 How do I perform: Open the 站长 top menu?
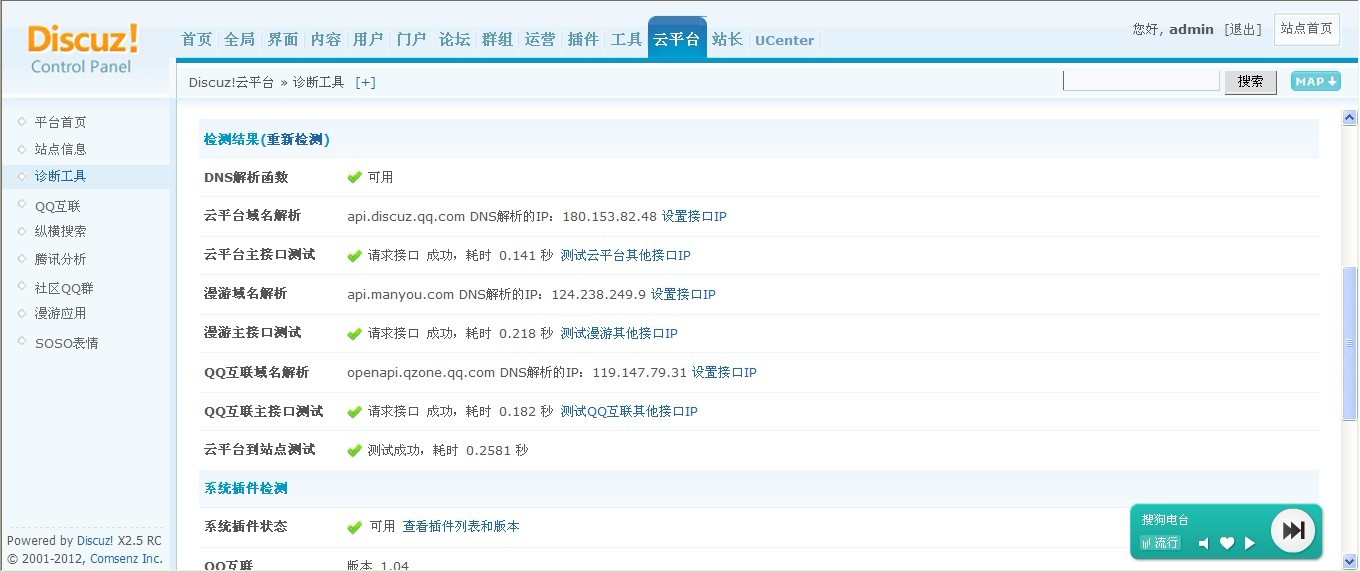pyautogui.click(x=727, y=40)
